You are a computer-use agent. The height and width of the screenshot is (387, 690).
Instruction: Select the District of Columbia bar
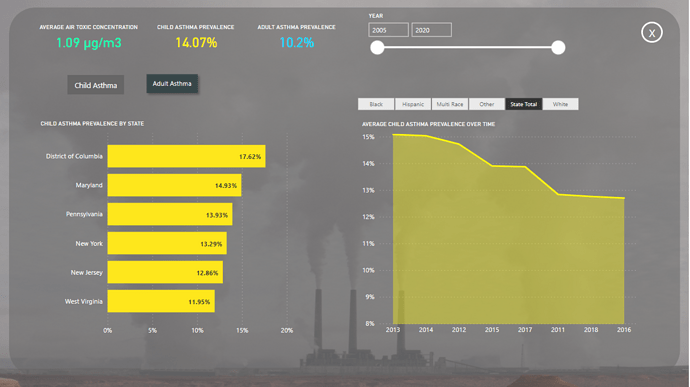[x=187, y=156]
